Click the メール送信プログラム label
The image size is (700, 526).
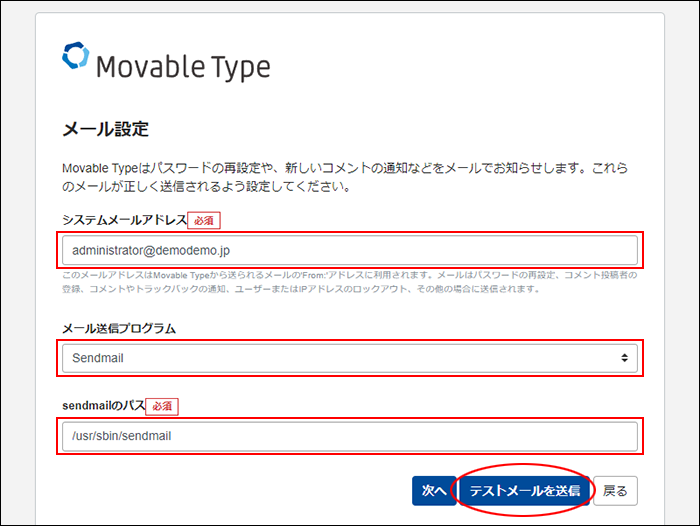pyautogui.click(x=119, y=329)
